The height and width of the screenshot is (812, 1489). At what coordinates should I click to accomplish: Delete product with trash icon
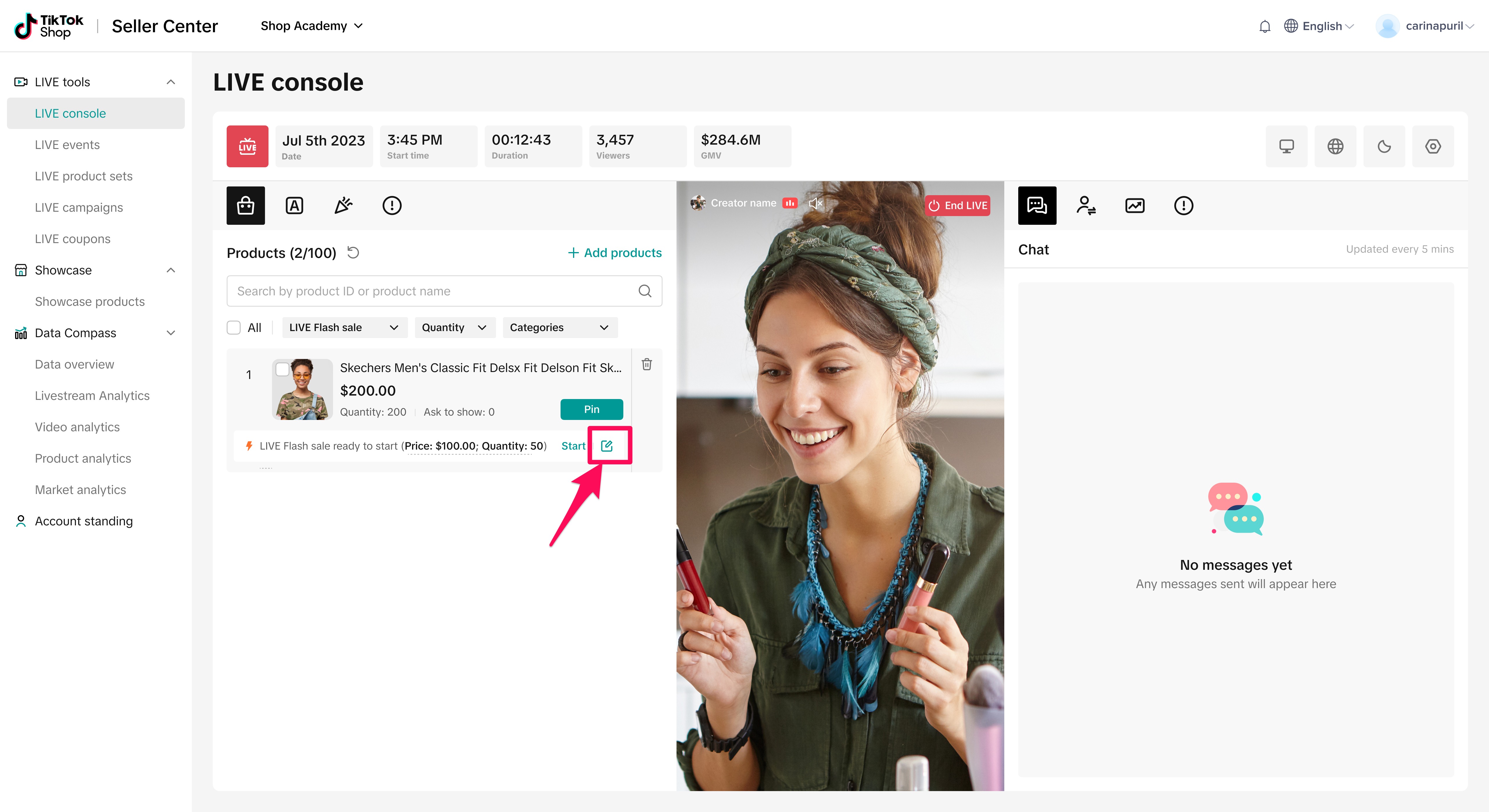pyautogui.click(x=647, y=364)
